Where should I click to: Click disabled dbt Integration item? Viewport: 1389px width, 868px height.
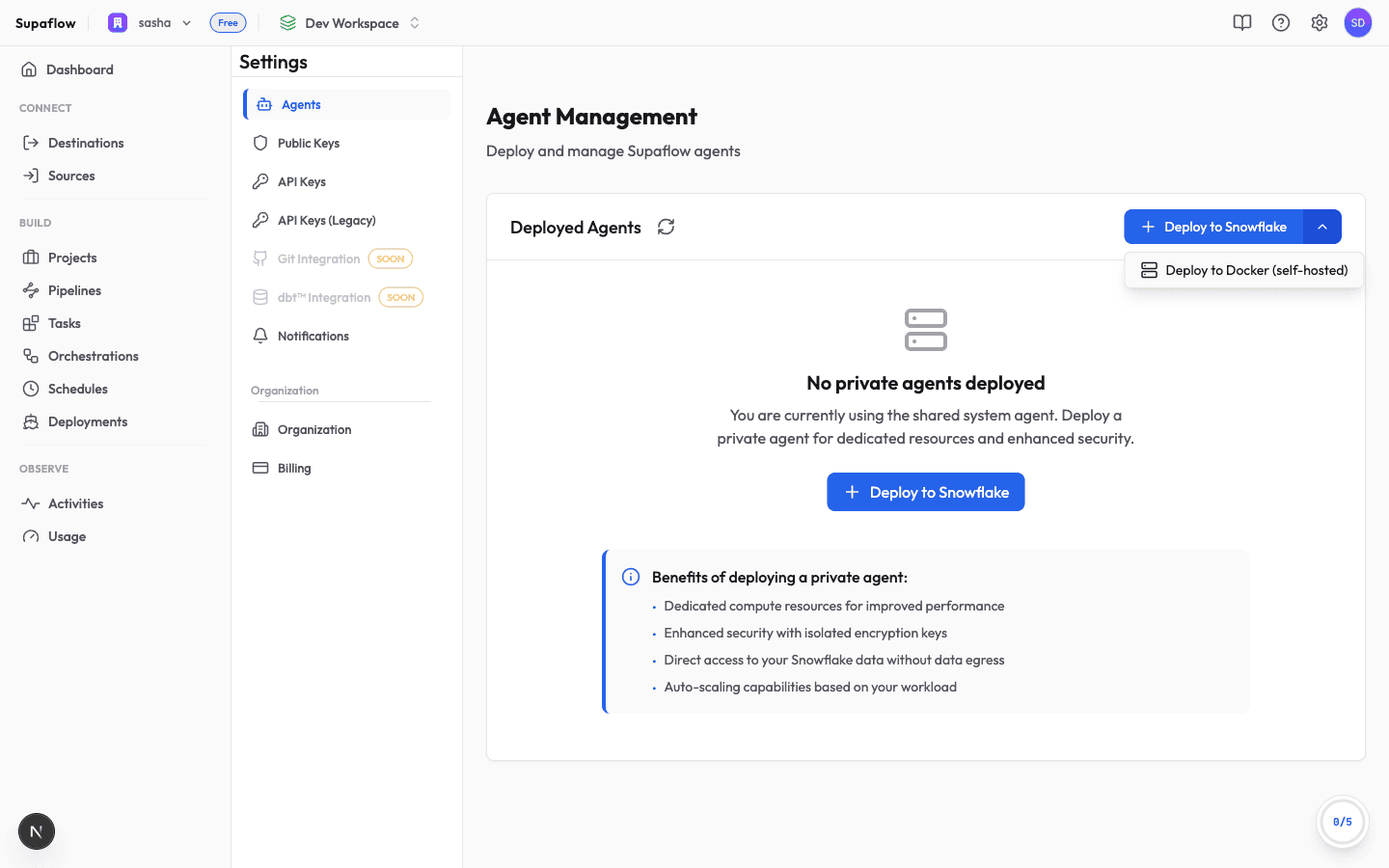pyautogui.click(x=347, y=297)
